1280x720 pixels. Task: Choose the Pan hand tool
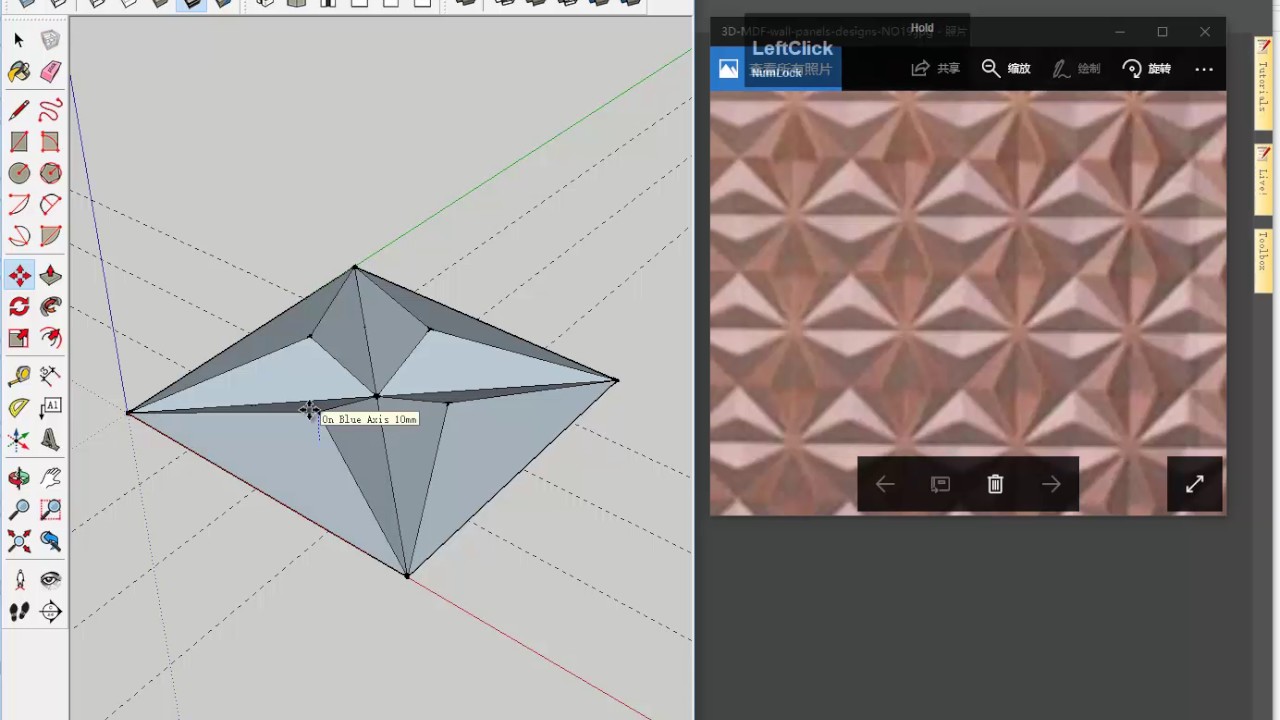click(51, 478)
